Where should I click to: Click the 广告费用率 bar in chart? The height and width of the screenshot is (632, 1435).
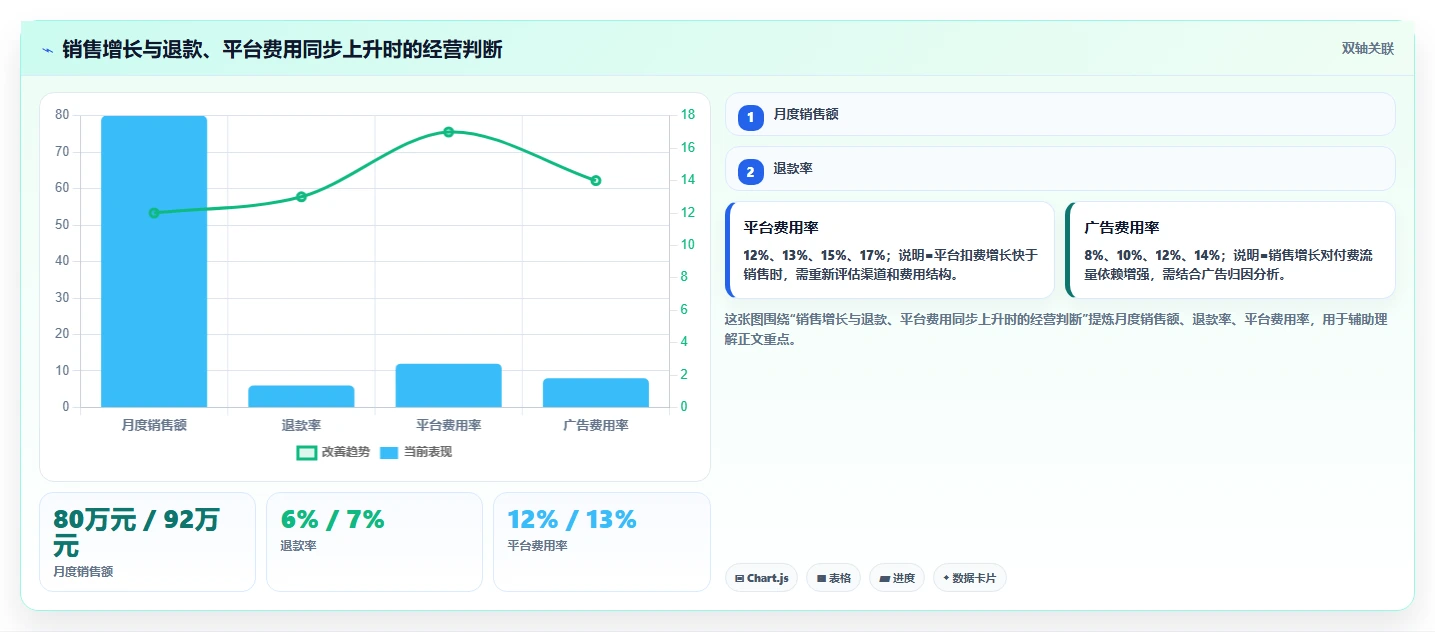(x=596, y=393)
